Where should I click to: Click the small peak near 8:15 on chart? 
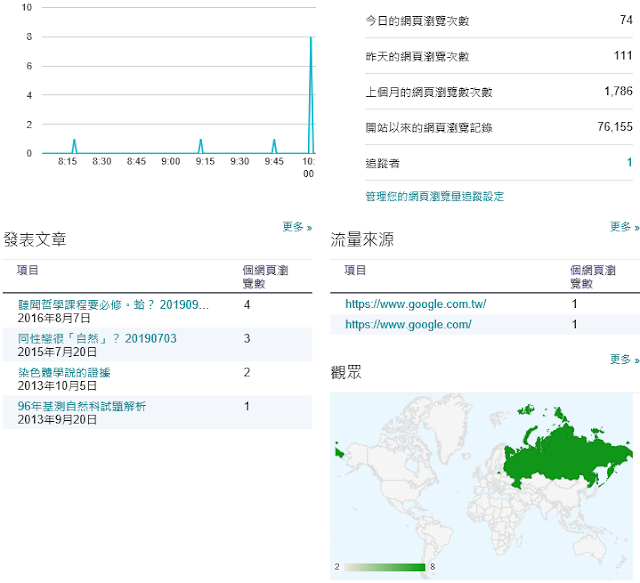[74, 146]
